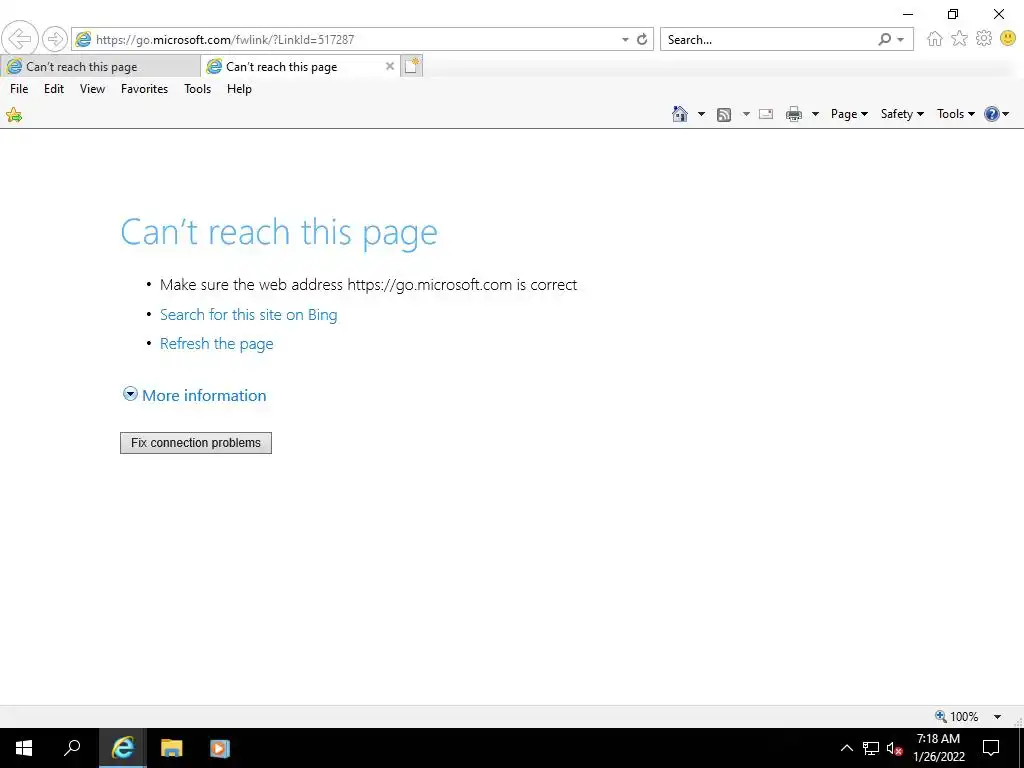Switch to first Can't reach this page tab
The image size is (1024, 768).
[x=101, y=67]
